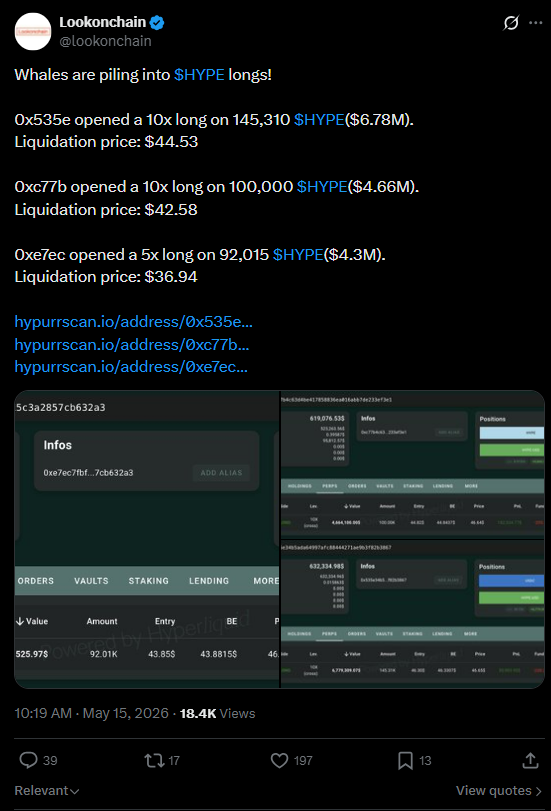Open the left screenshot showing 0xe7ec7fbf infos

pos(147,539)
